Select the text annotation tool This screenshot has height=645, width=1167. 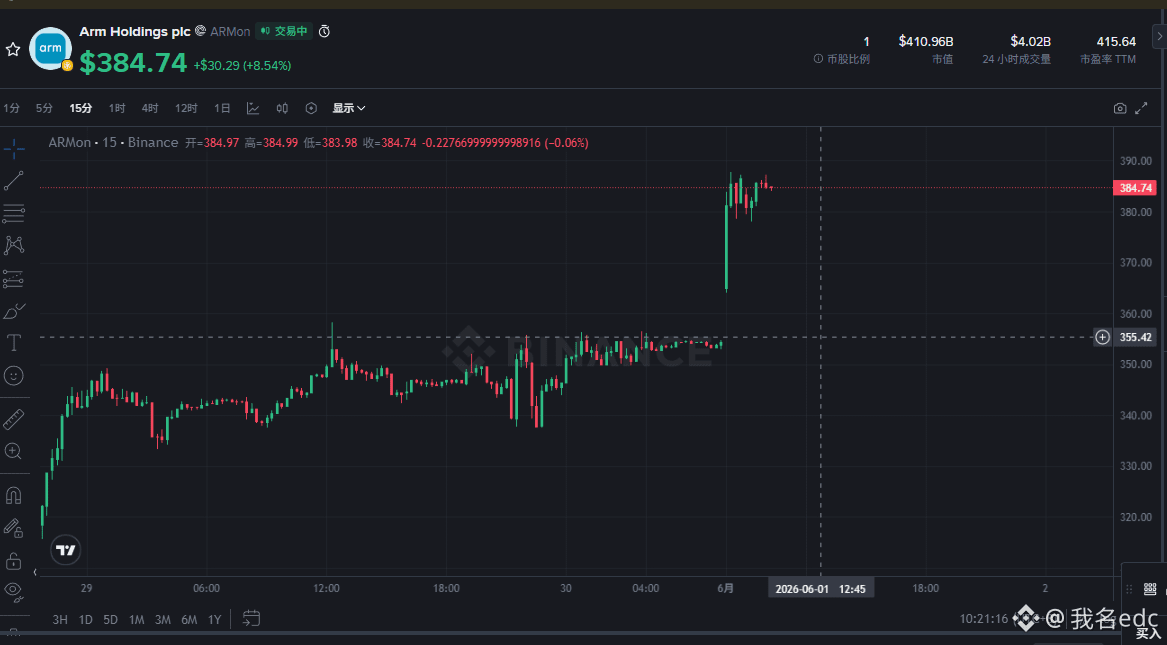coord(13,343)
